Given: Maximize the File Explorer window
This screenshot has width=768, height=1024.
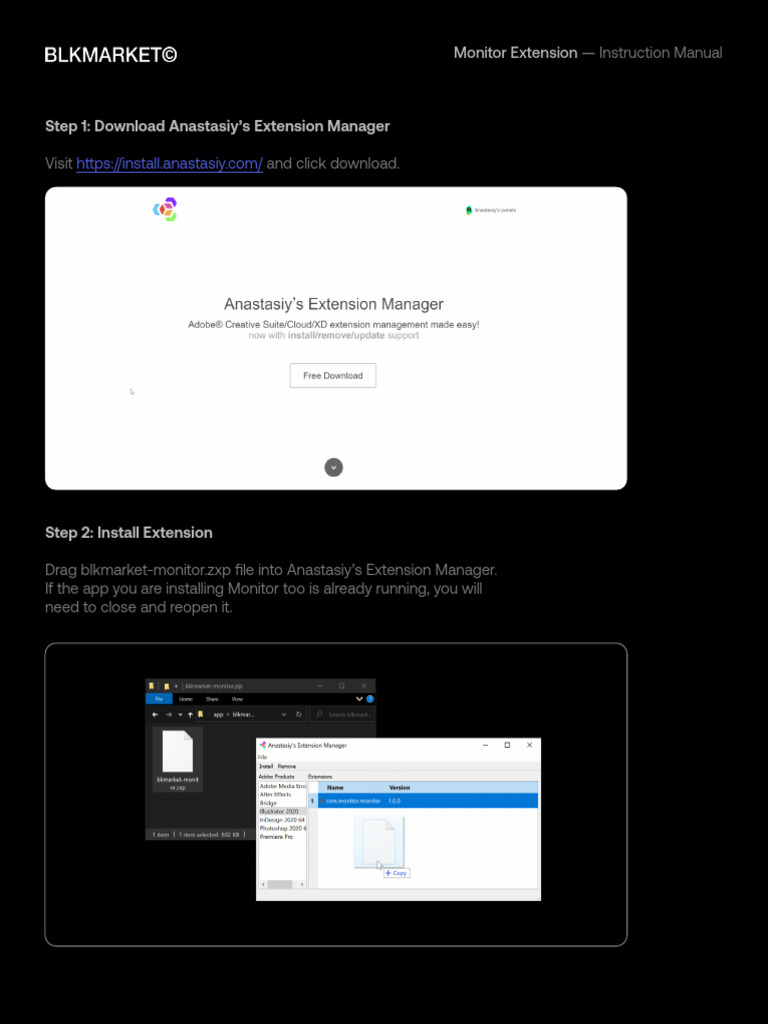Looking at the screenshot, I should tap(342, 686).
